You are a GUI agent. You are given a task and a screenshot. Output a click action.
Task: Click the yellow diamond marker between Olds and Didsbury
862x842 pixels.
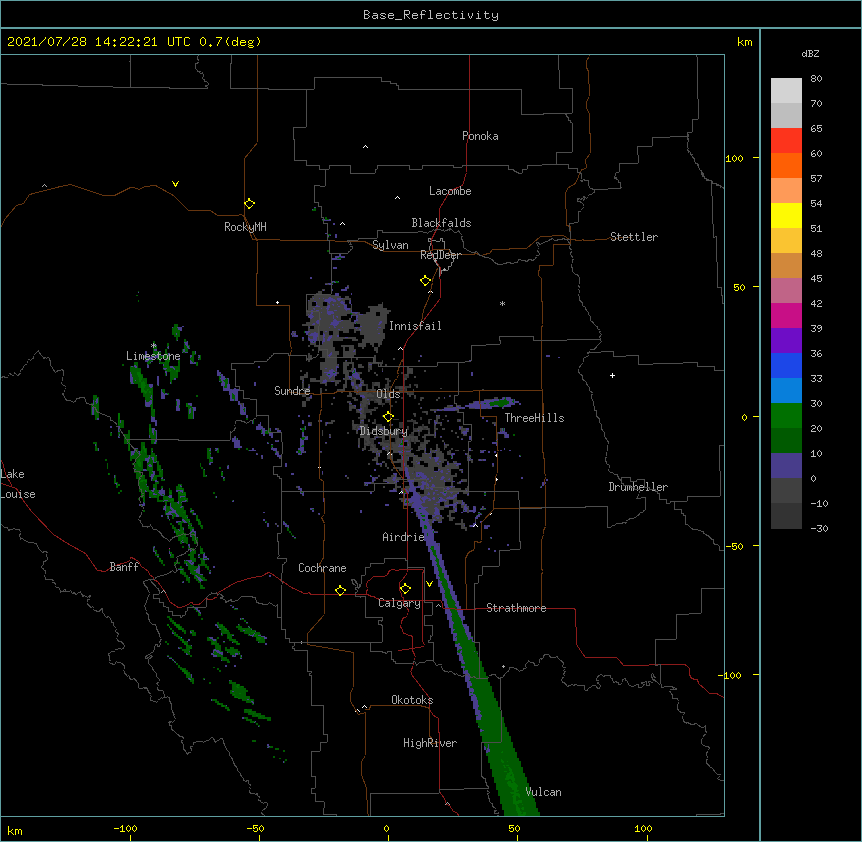388,417
